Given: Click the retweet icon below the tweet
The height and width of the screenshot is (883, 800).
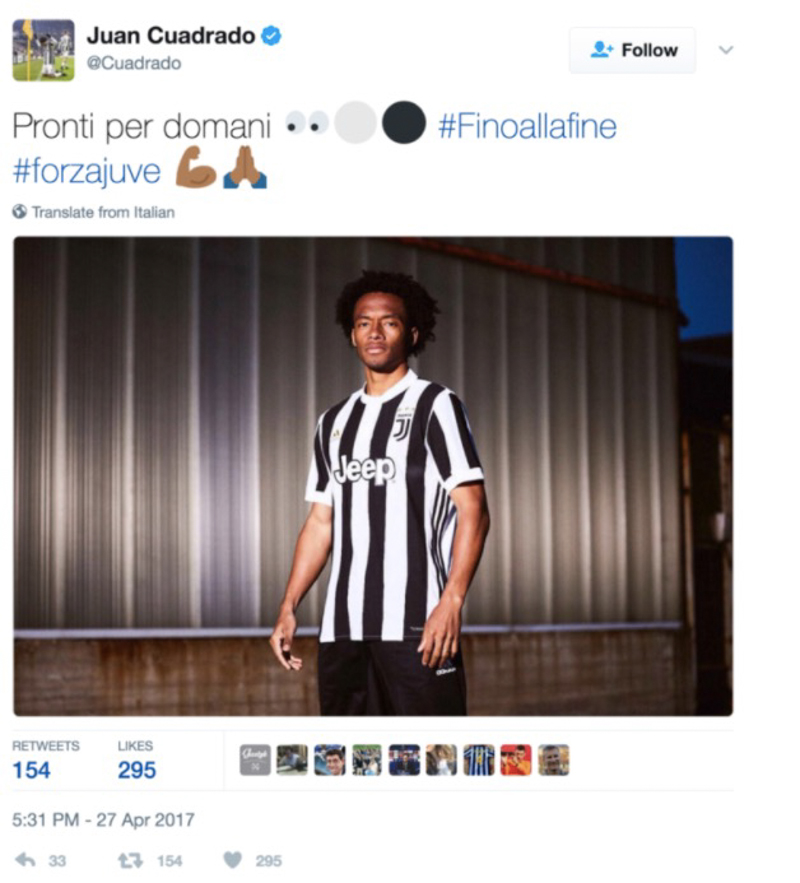Looking at the screenshot, I should (129, 860).
